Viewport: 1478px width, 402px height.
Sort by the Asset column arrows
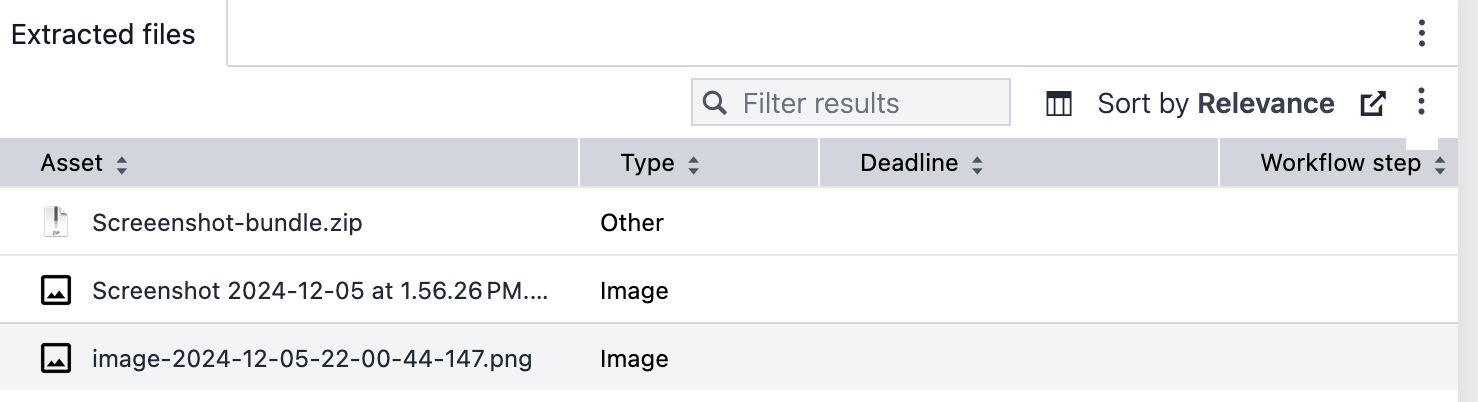(122, 165)
